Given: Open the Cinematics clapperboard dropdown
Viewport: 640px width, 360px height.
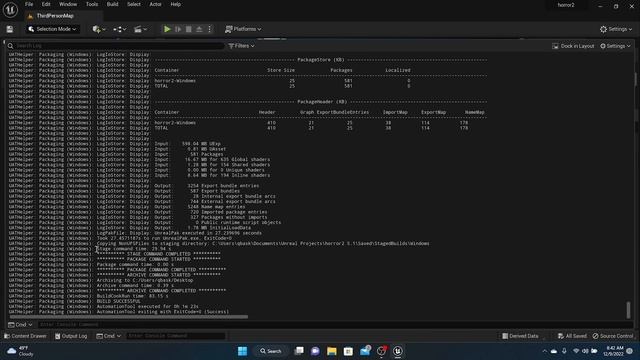Looking at the screenshot, I should tap(140, 29).
